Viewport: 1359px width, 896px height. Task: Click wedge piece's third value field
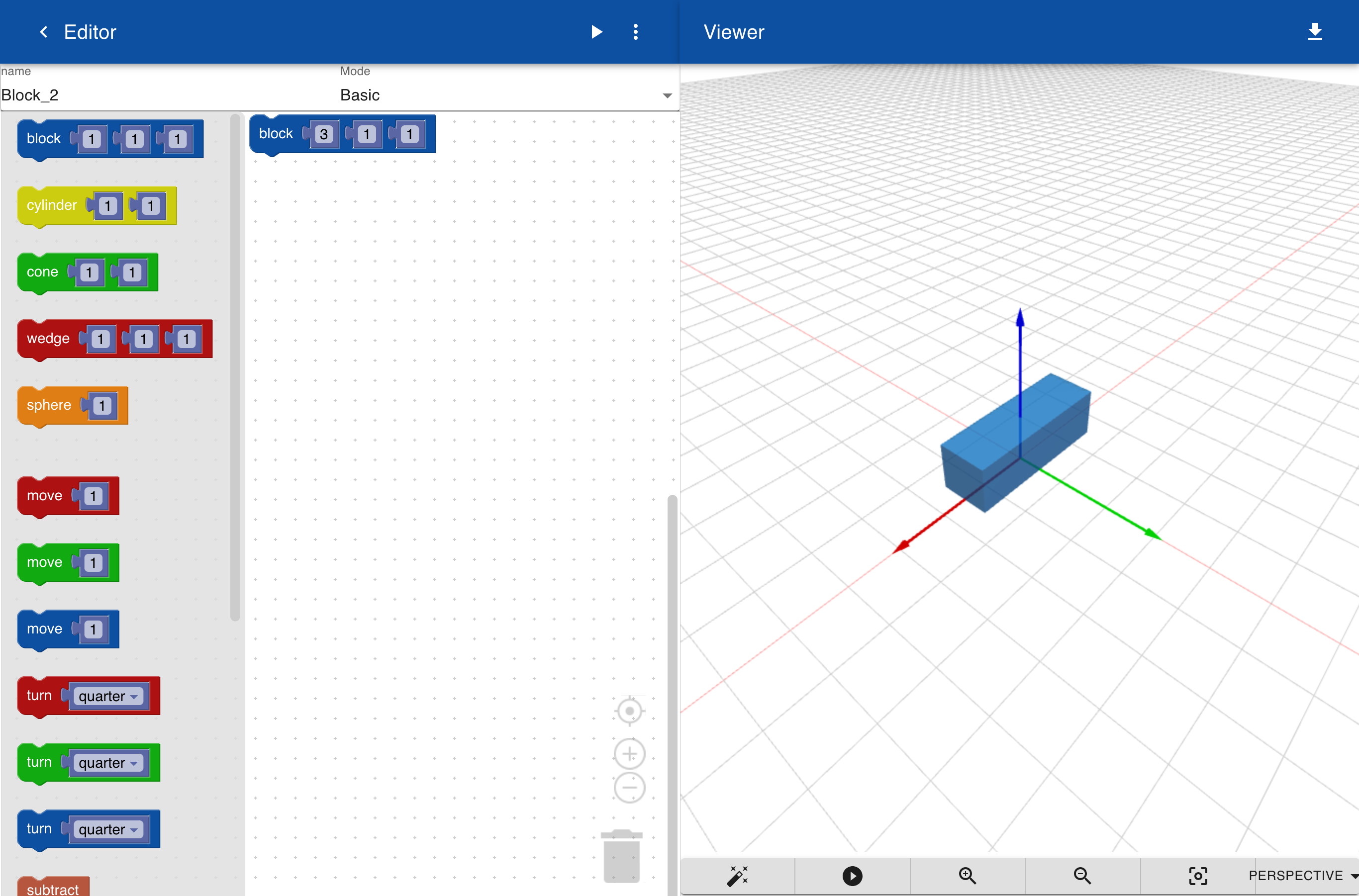click(187, 340)
